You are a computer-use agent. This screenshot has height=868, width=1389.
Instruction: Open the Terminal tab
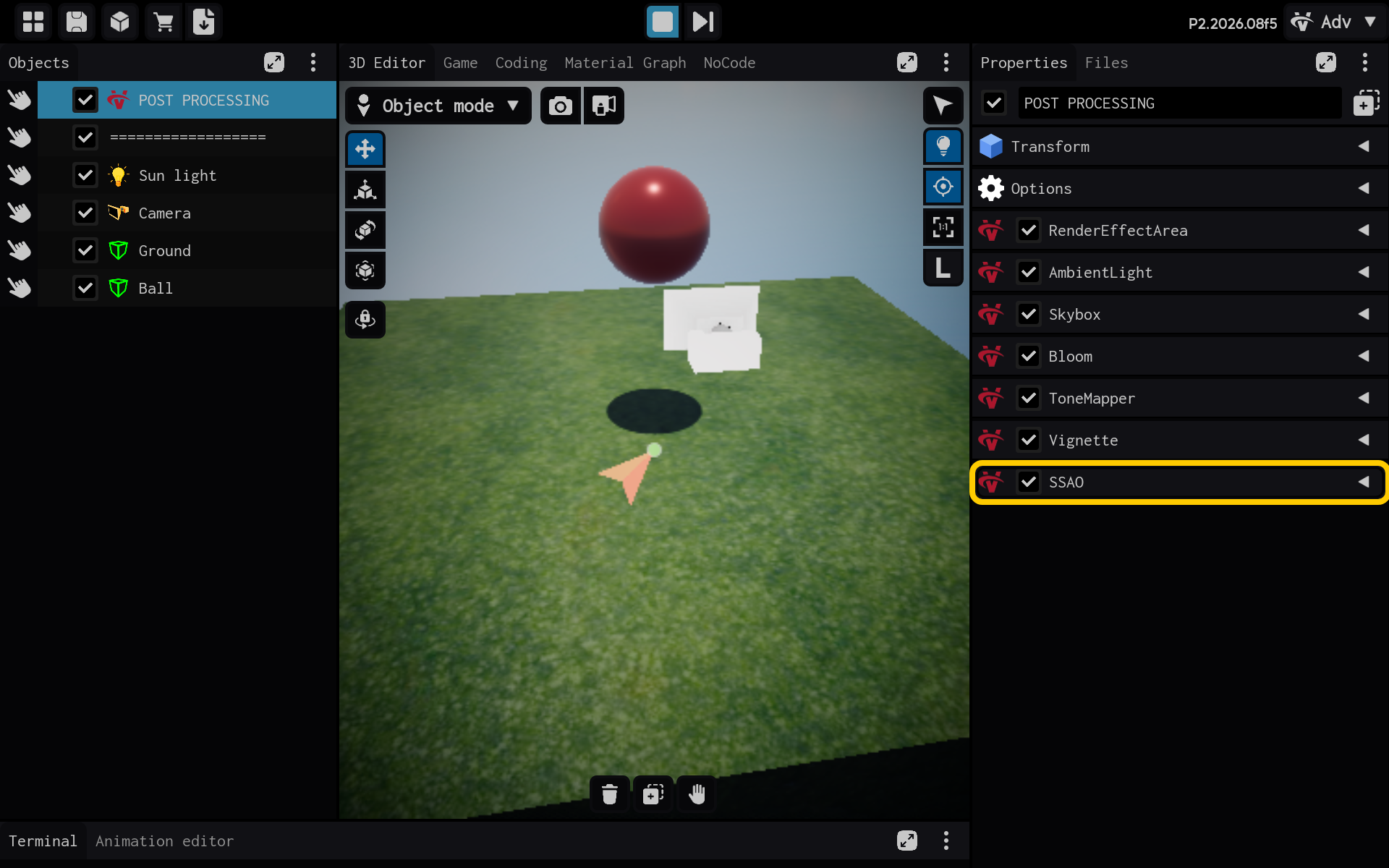tap(43, 841)
